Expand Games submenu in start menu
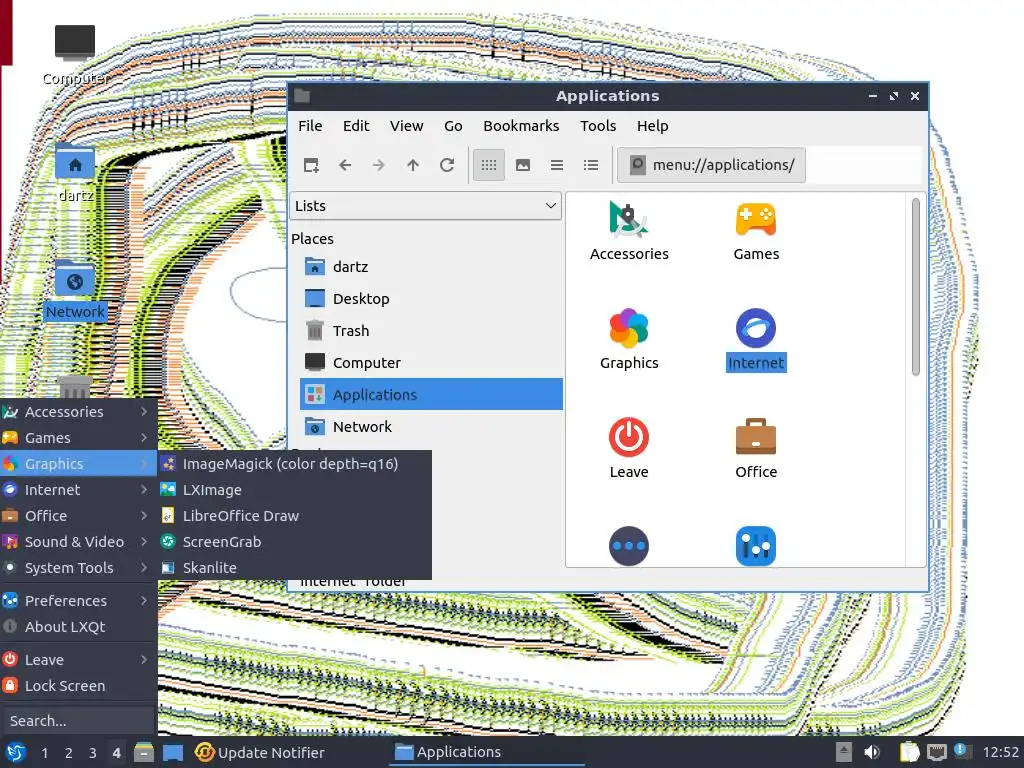Image resolution: width=1024 pixels, height=768 pixels. (x=78, y=438)
